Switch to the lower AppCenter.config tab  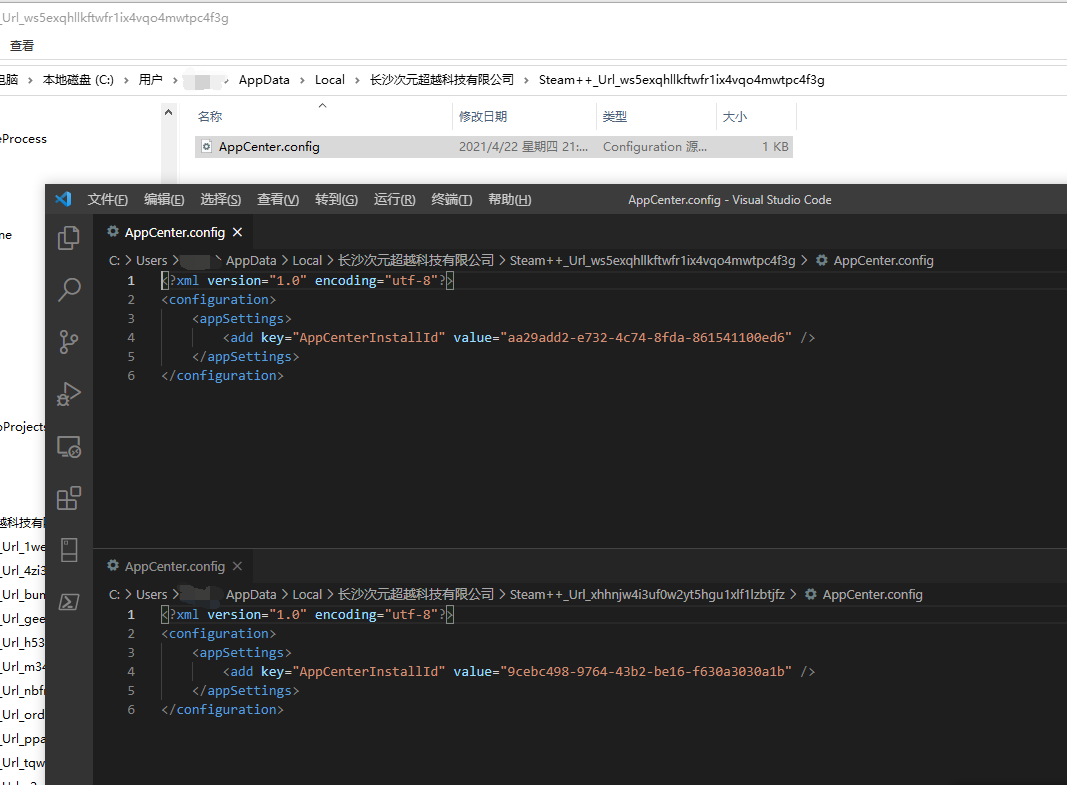pos(175,564)
